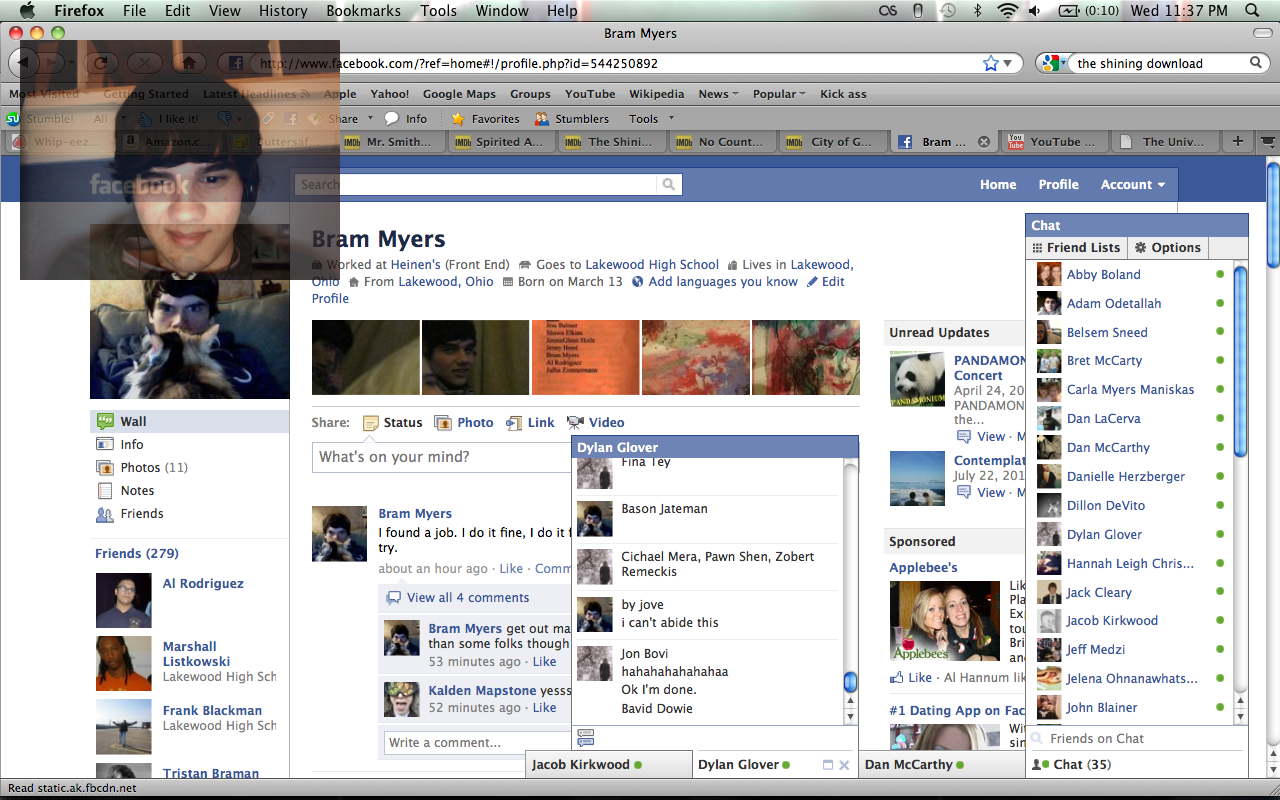Open the volume control in menu bar
The height and width of the screenshot is (800, 1280).
pyautogui.click(x=1035, y=11)
